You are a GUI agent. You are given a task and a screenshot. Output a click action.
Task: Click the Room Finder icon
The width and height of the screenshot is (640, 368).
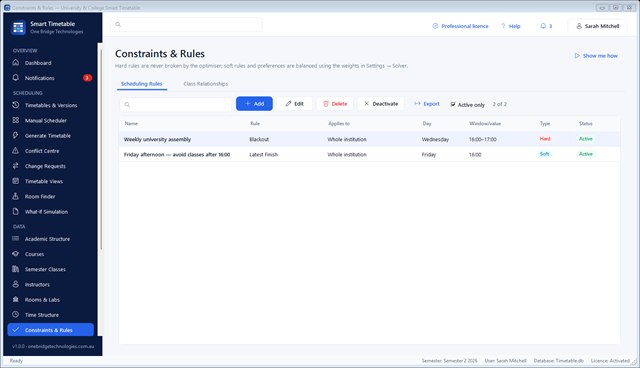16,196
